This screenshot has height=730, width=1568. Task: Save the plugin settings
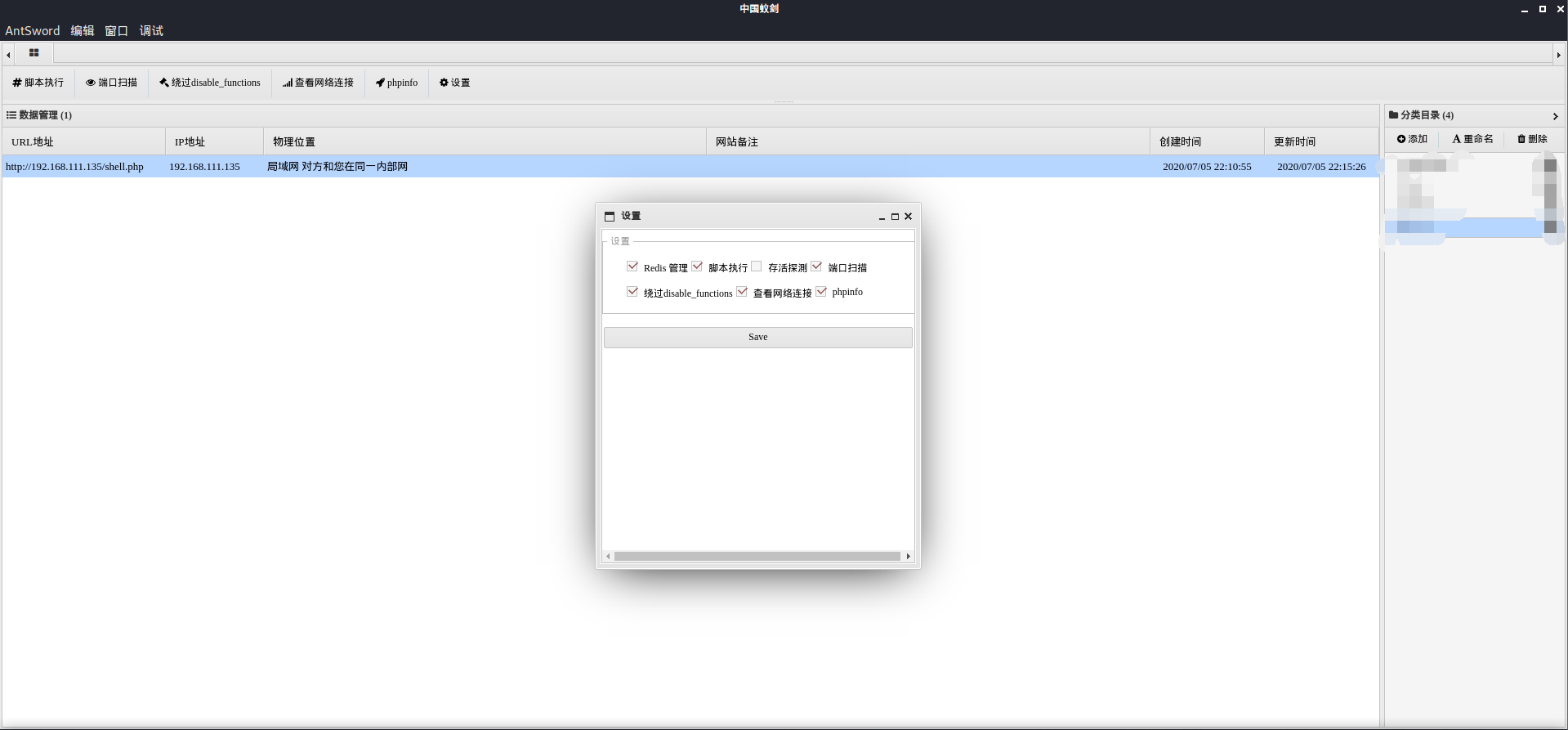coord(758,338)
